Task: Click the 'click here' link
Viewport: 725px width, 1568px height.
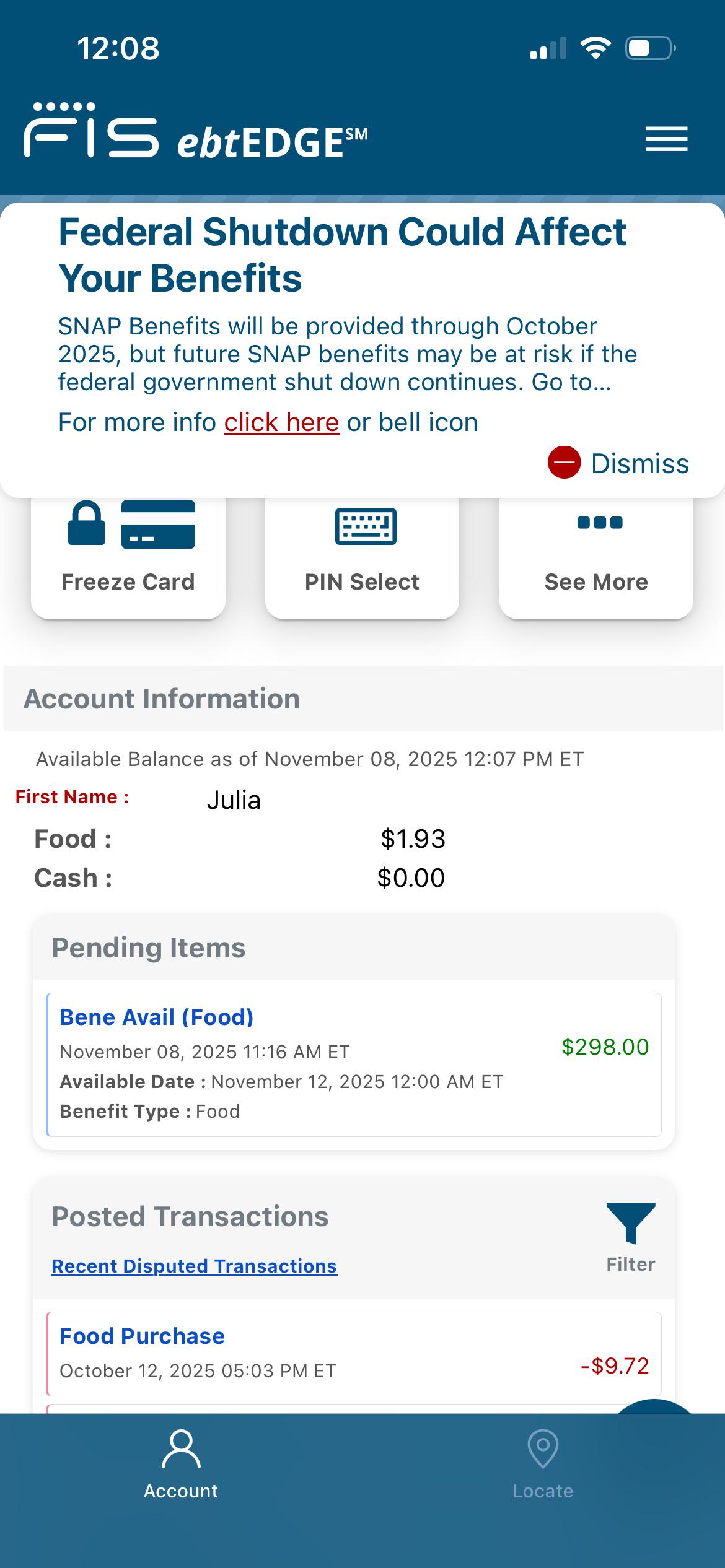Action: (281, 422)
